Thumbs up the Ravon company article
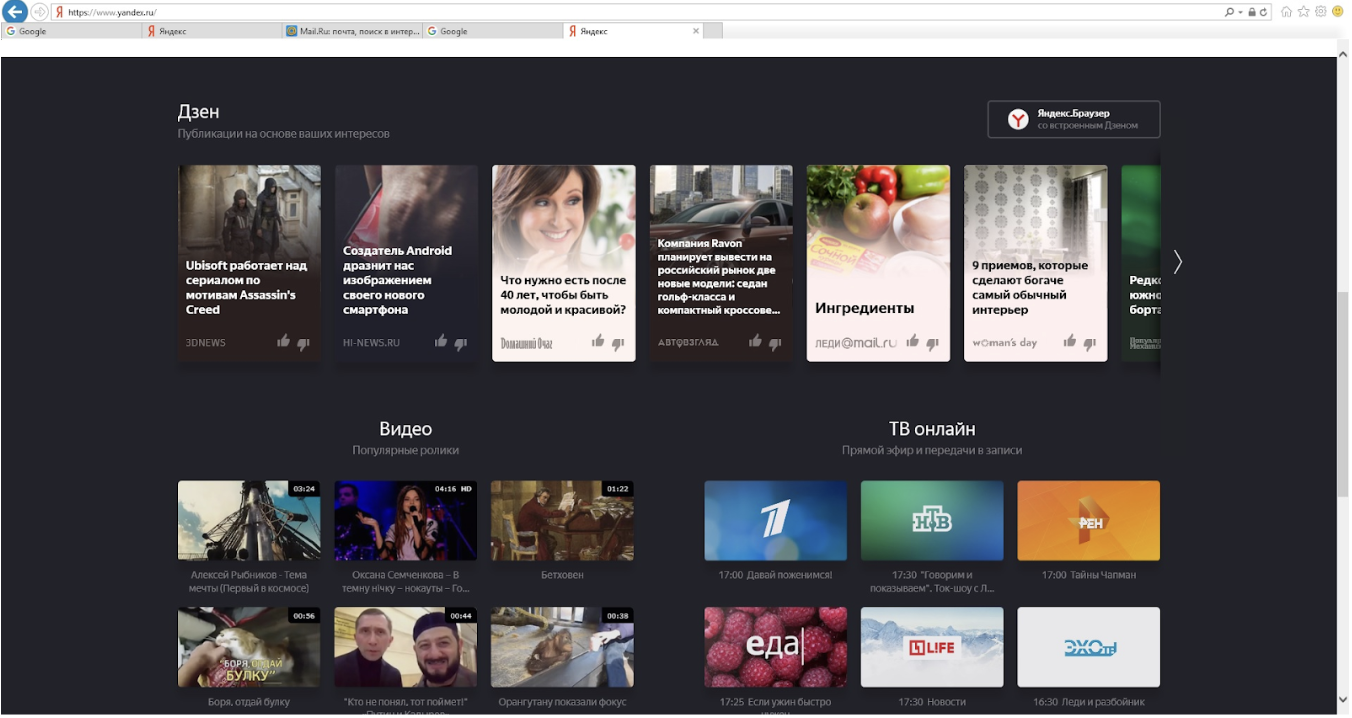The width and height of the screenshot is (1352, 718). 755,342
